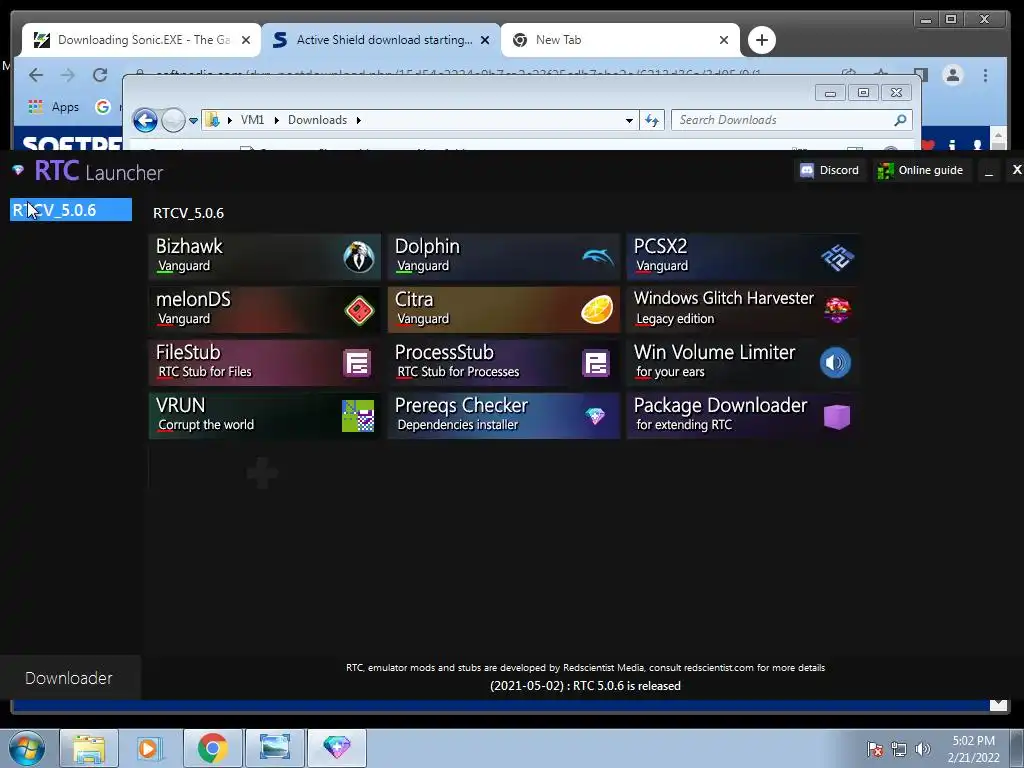Launch the Bizhawk Vanguard tile
This screenshot has height=768, width=1024.
(264, 256)
